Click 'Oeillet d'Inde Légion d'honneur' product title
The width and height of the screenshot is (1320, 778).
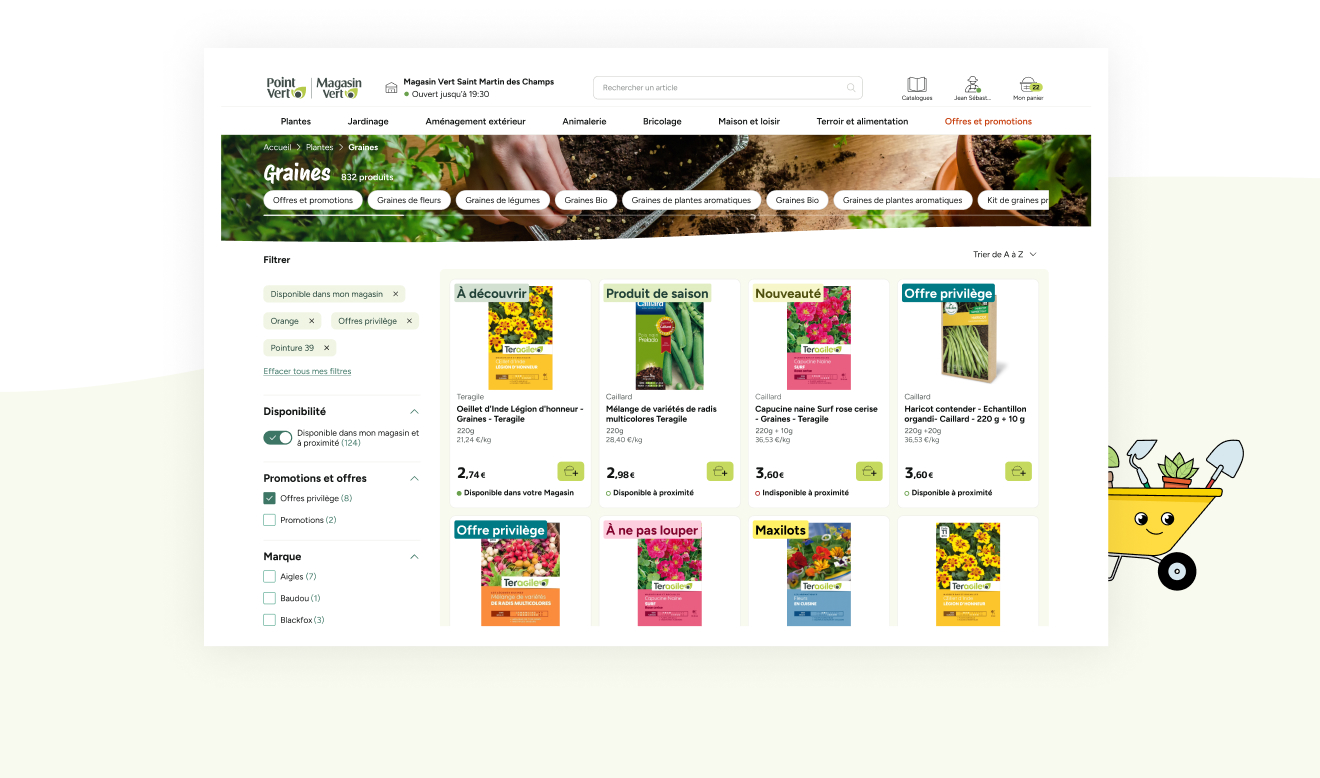(519, 414)
